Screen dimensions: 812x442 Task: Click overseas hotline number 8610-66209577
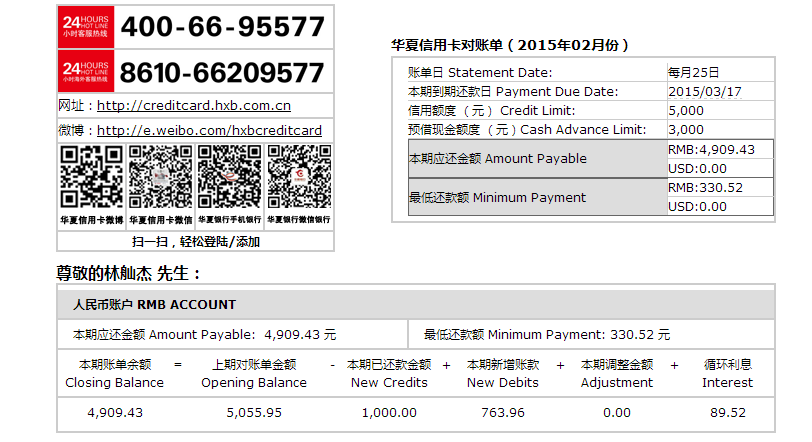pos(222,72)
